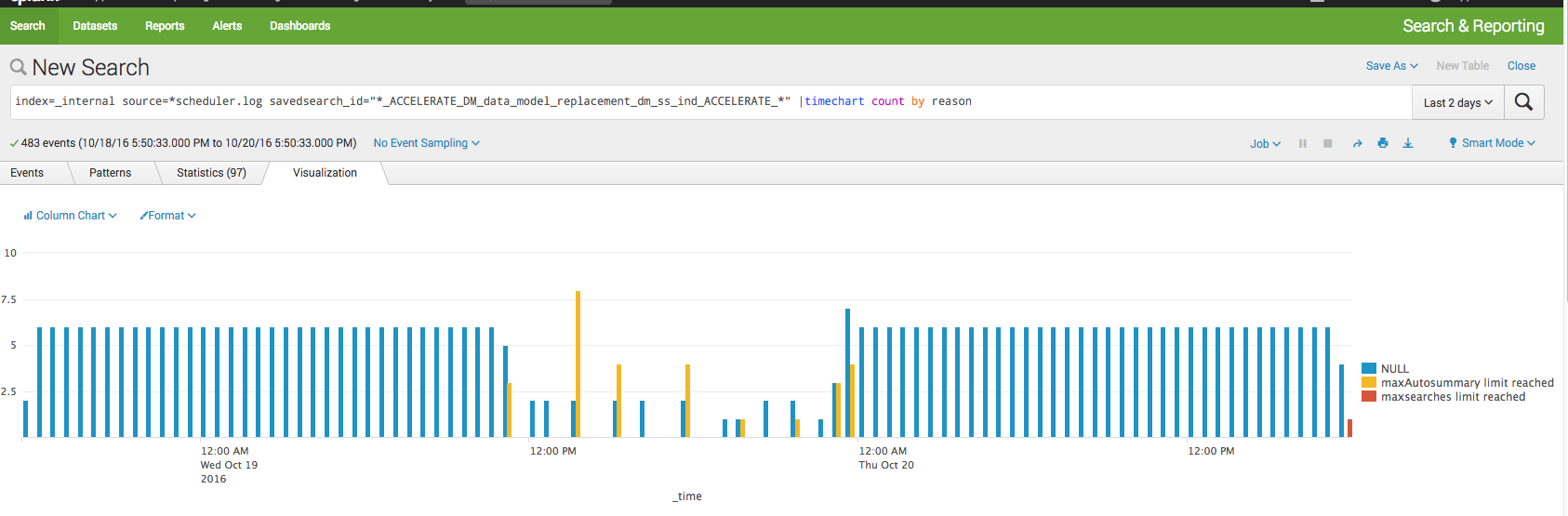The height and width of the screenshot is (516, 1568).
Task: Expand the No Event Sampling dropdown
Action: (427, 143)
